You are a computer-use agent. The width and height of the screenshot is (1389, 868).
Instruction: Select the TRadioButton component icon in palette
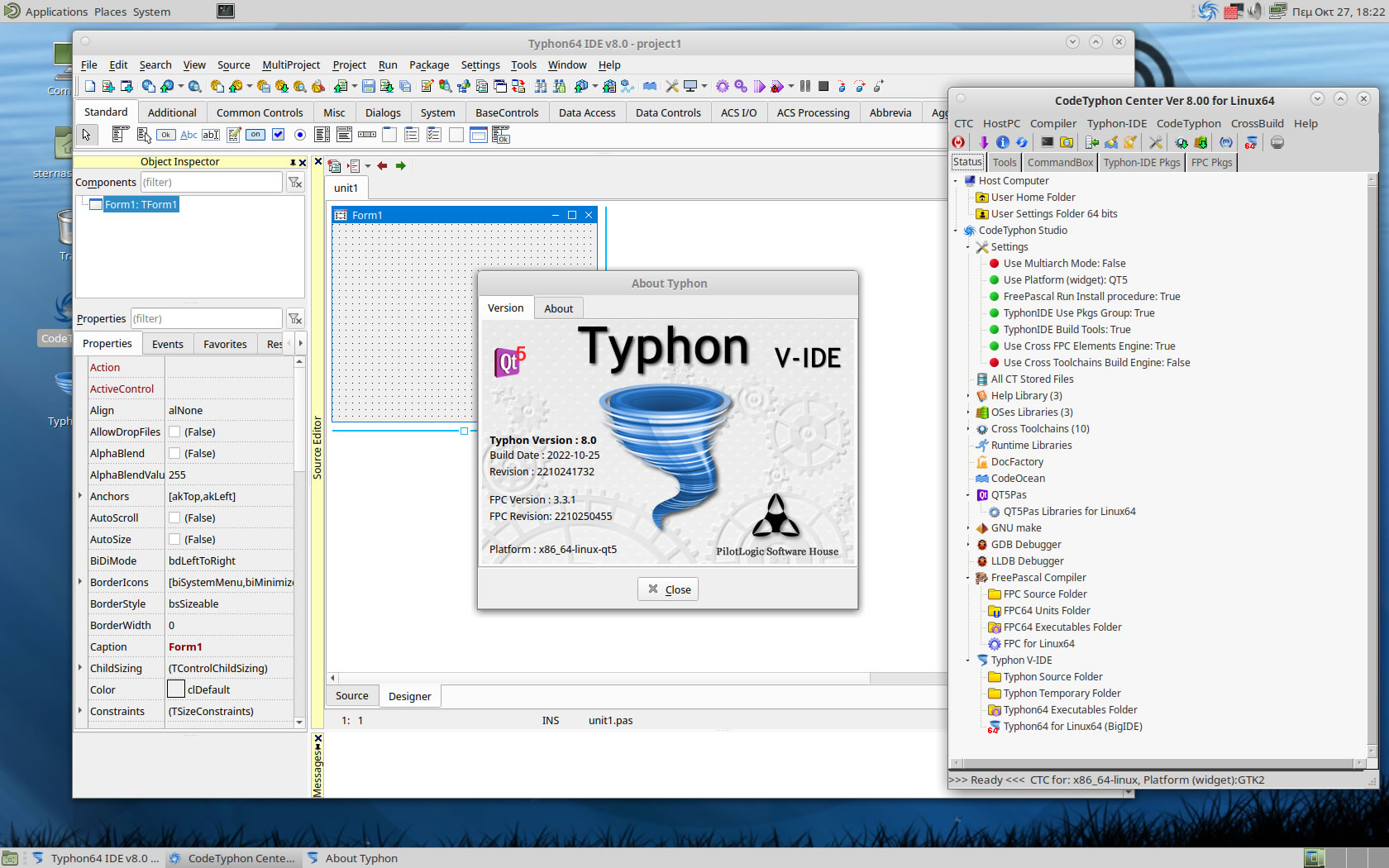click(x=300, y=135)
